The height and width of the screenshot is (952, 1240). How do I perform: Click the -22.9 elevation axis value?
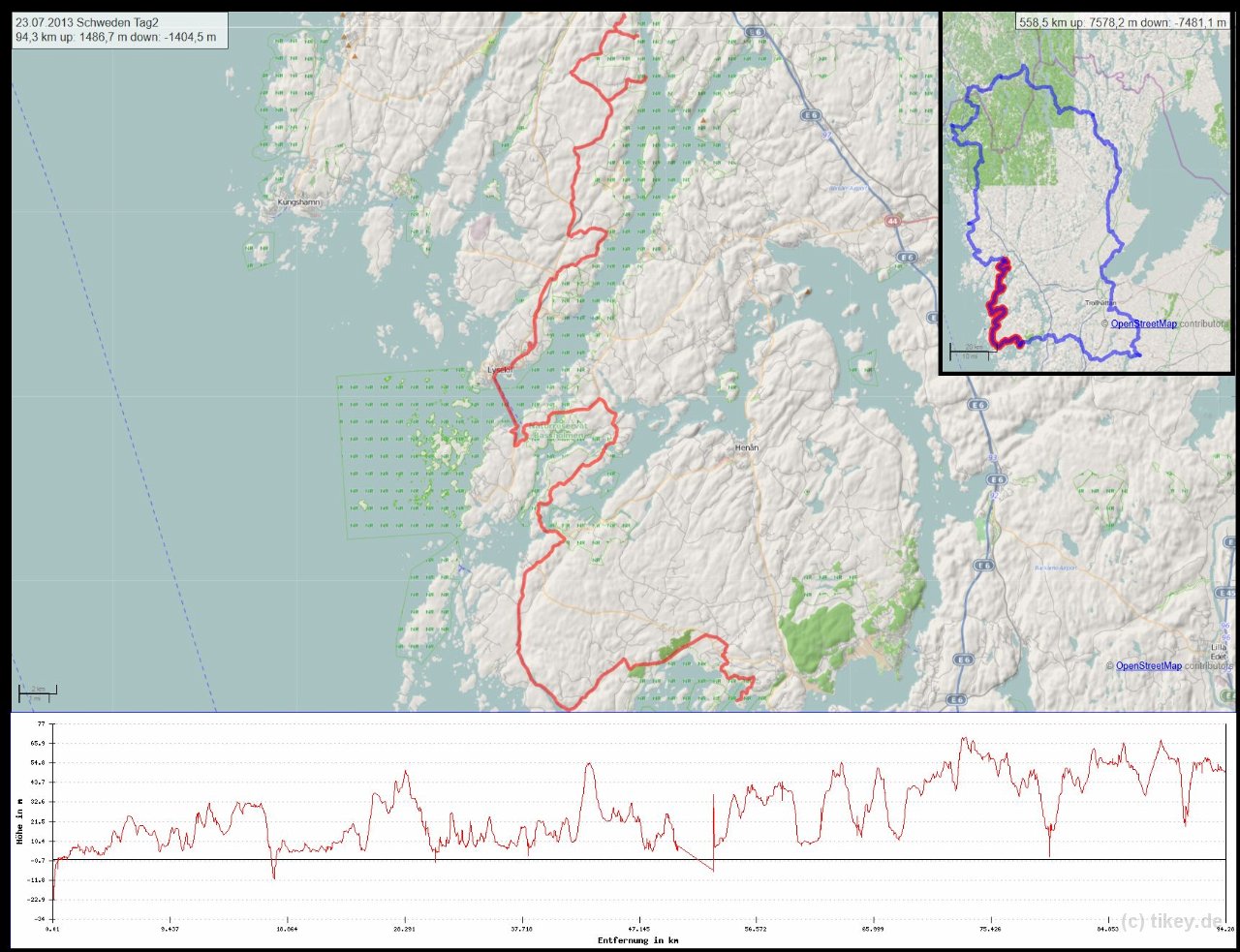point(37,900)
